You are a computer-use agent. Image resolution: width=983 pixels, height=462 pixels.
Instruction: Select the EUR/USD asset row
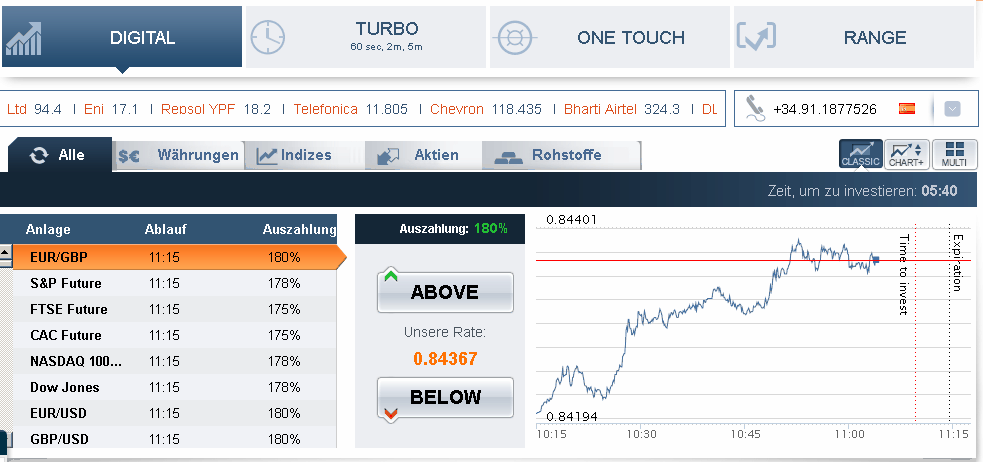[x=174, y=414]
